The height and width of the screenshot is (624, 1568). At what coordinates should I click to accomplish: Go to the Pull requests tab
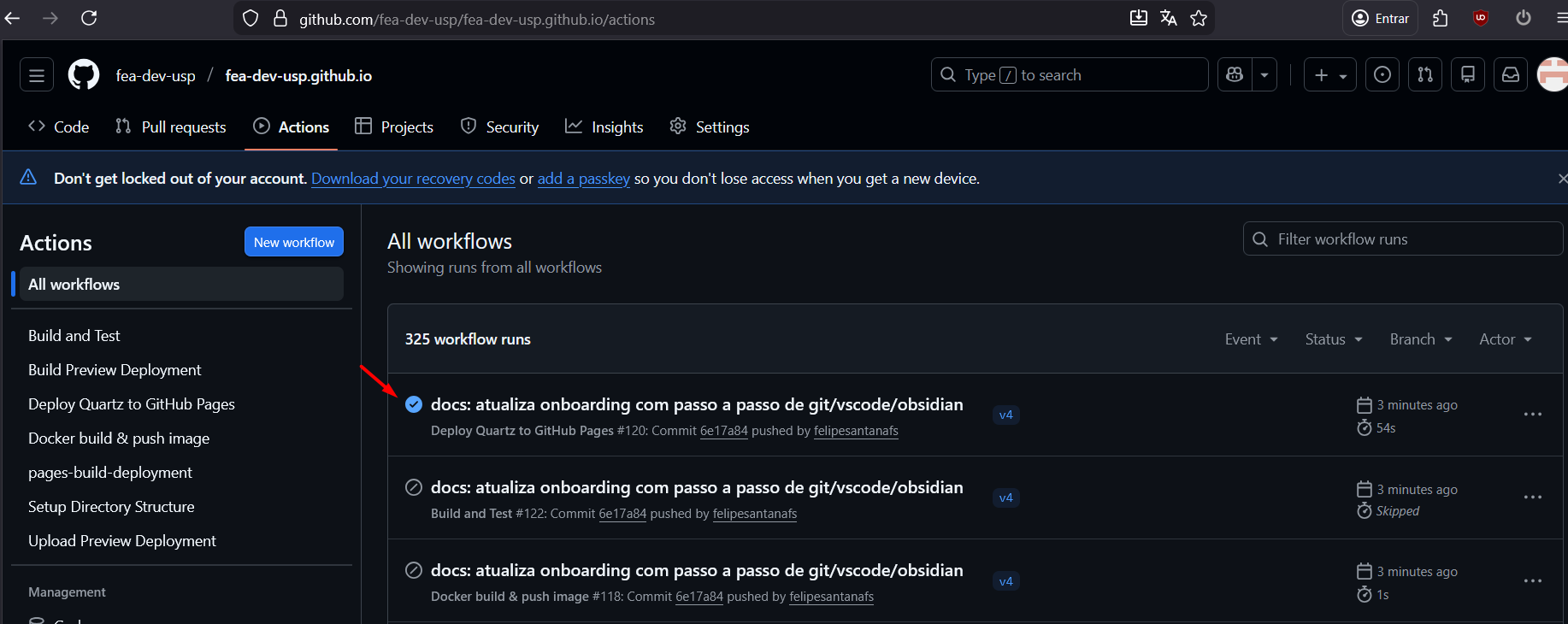[171, 127]
